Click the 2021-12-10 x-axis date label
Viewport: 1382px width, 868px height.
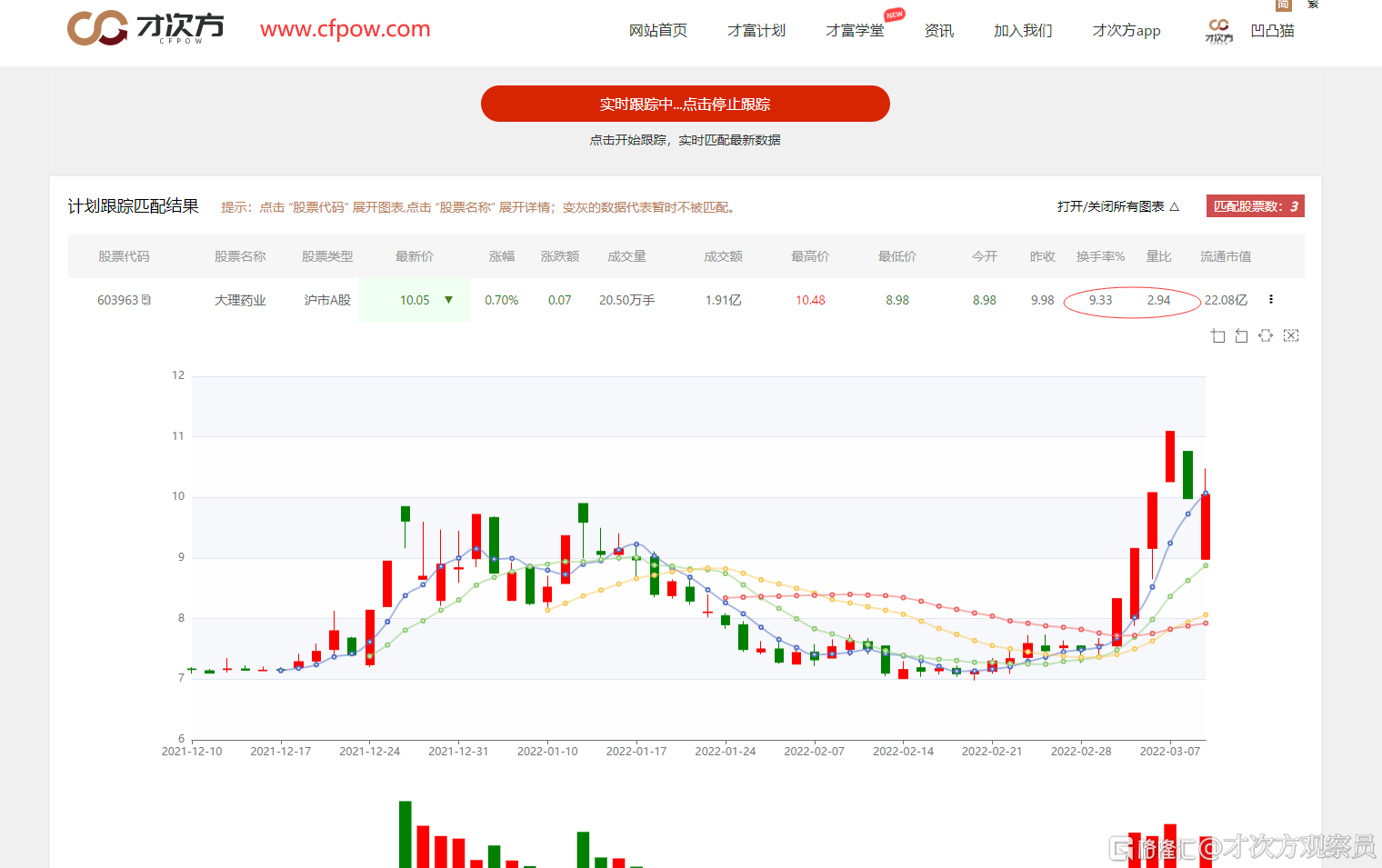pyautogui.click(x=192, y=752)
